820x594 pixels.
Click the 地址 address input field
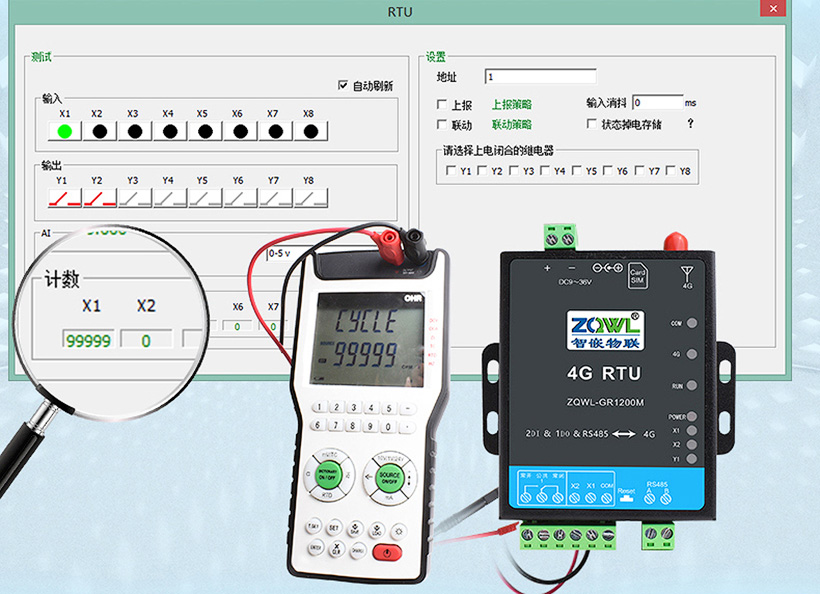tap(540, 77)
